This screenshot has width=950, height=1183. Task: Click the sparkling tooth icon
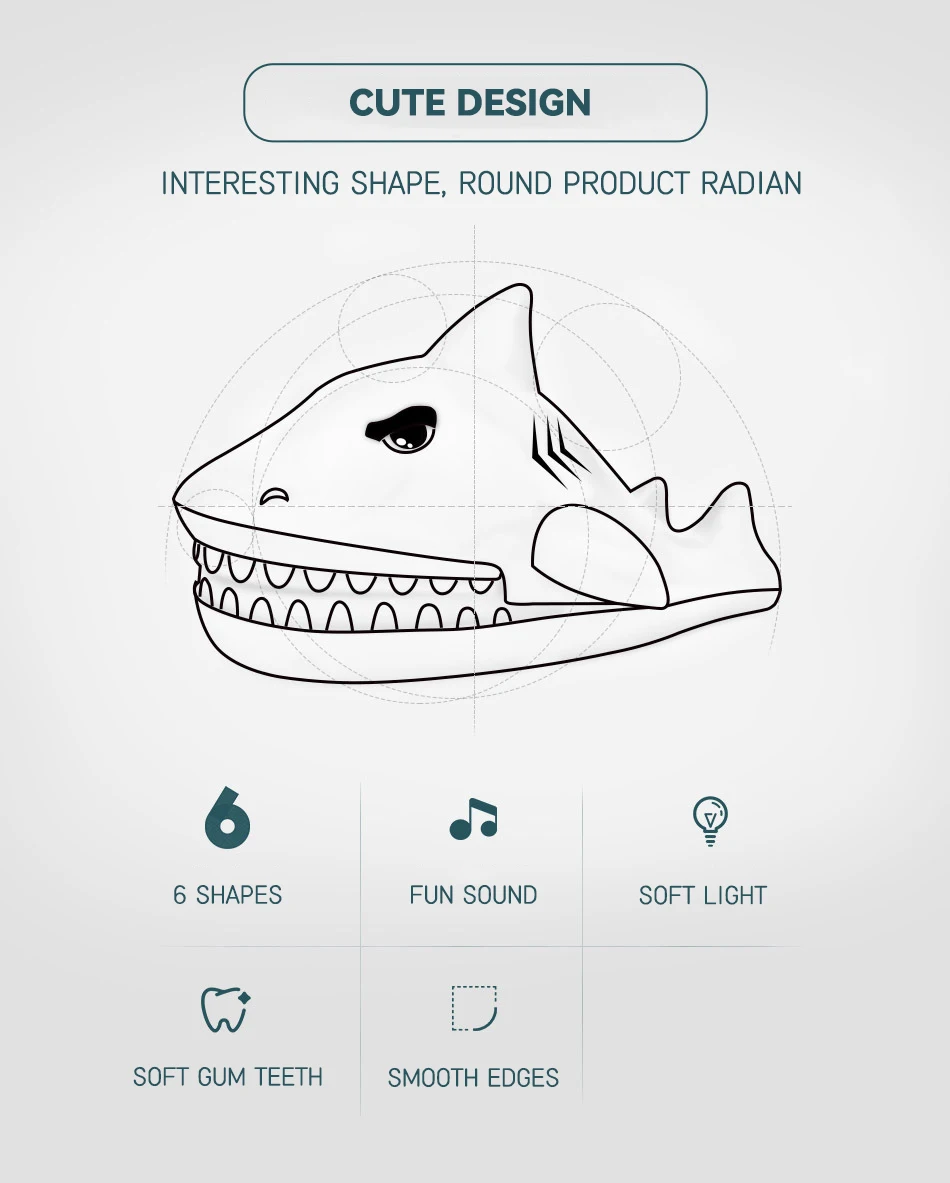click(x=225, y=1009)
